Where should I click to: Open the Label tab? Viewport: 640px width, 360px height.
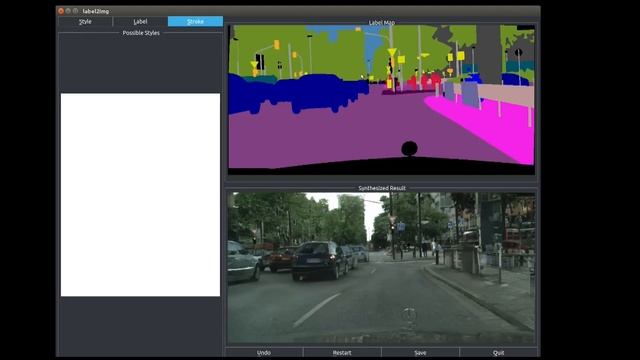[x=140, y=22]
